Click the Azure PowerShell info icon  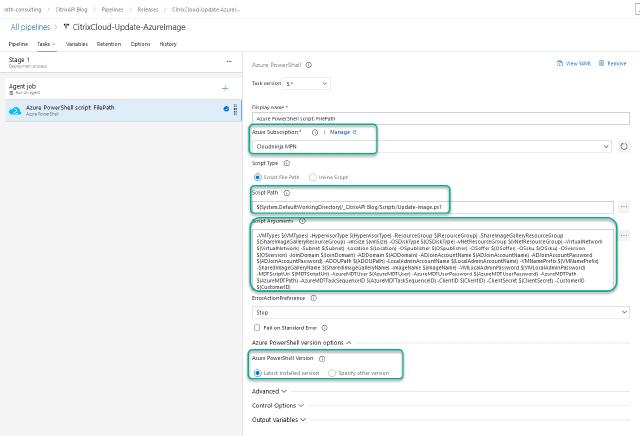point(308,65)
